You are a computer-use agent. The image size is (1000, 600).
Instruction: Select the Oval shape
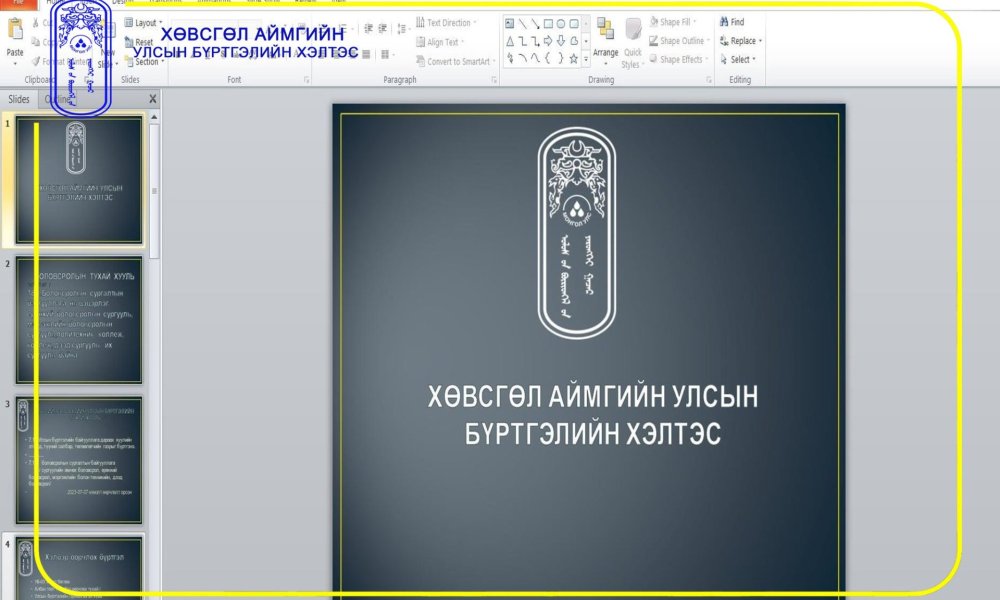(561, 24)
